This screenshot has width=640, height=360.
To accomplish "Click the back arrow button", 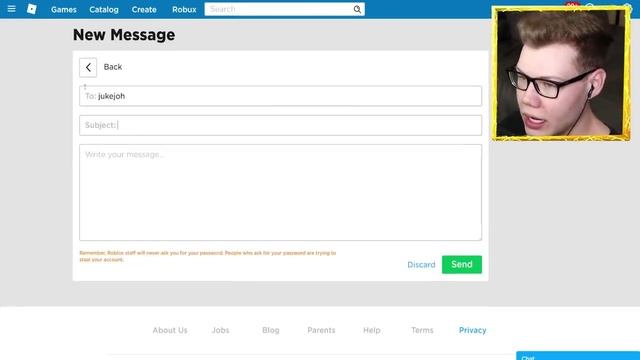I will pos(88,67).
